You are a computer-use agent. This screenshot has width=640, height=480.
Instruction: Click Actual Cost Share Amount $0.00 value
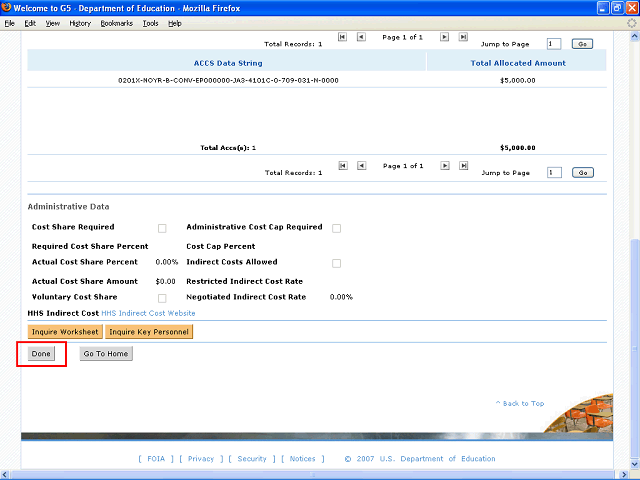click(x=165, y=281)
